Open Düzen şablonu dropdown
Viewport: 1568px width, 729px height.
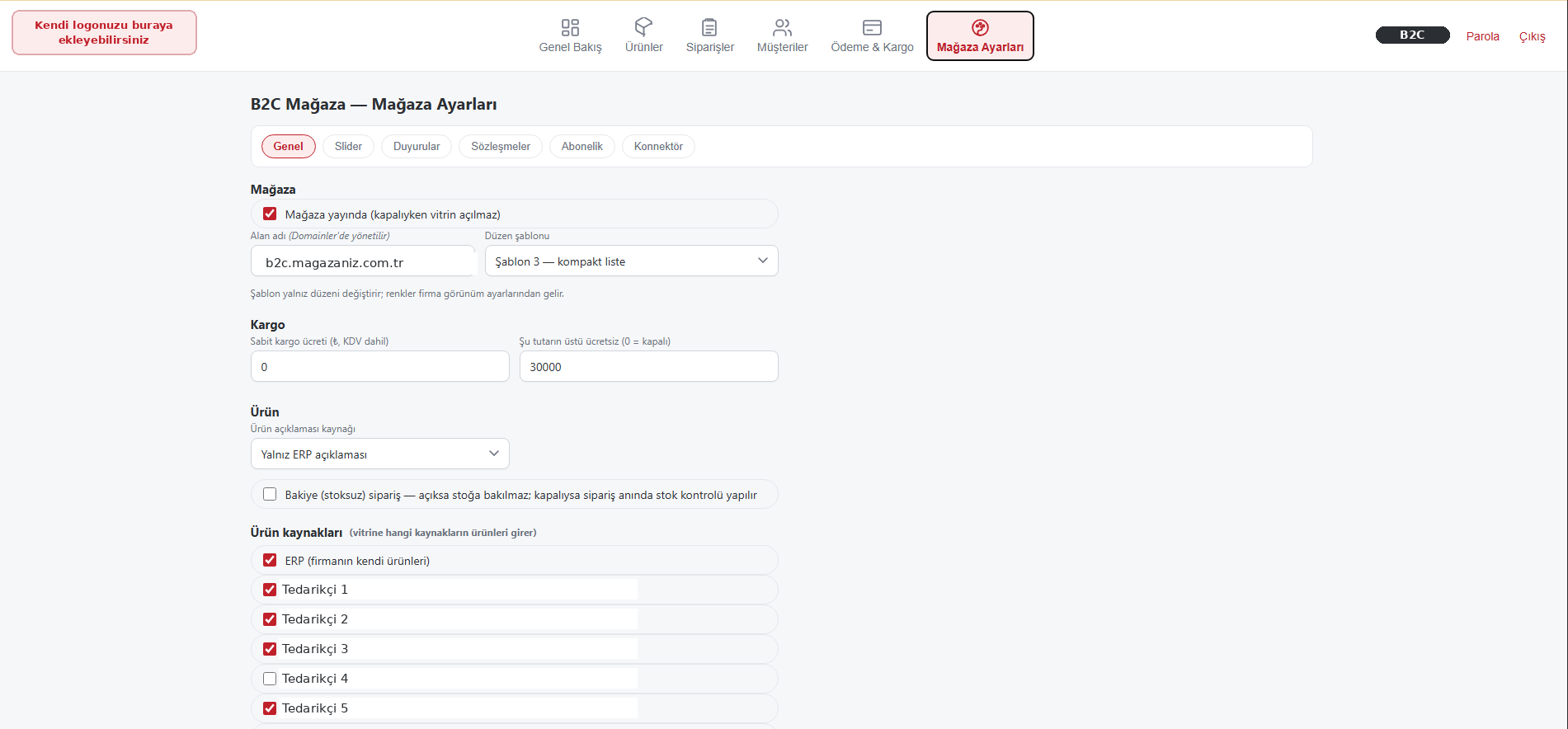pos(631,261)
